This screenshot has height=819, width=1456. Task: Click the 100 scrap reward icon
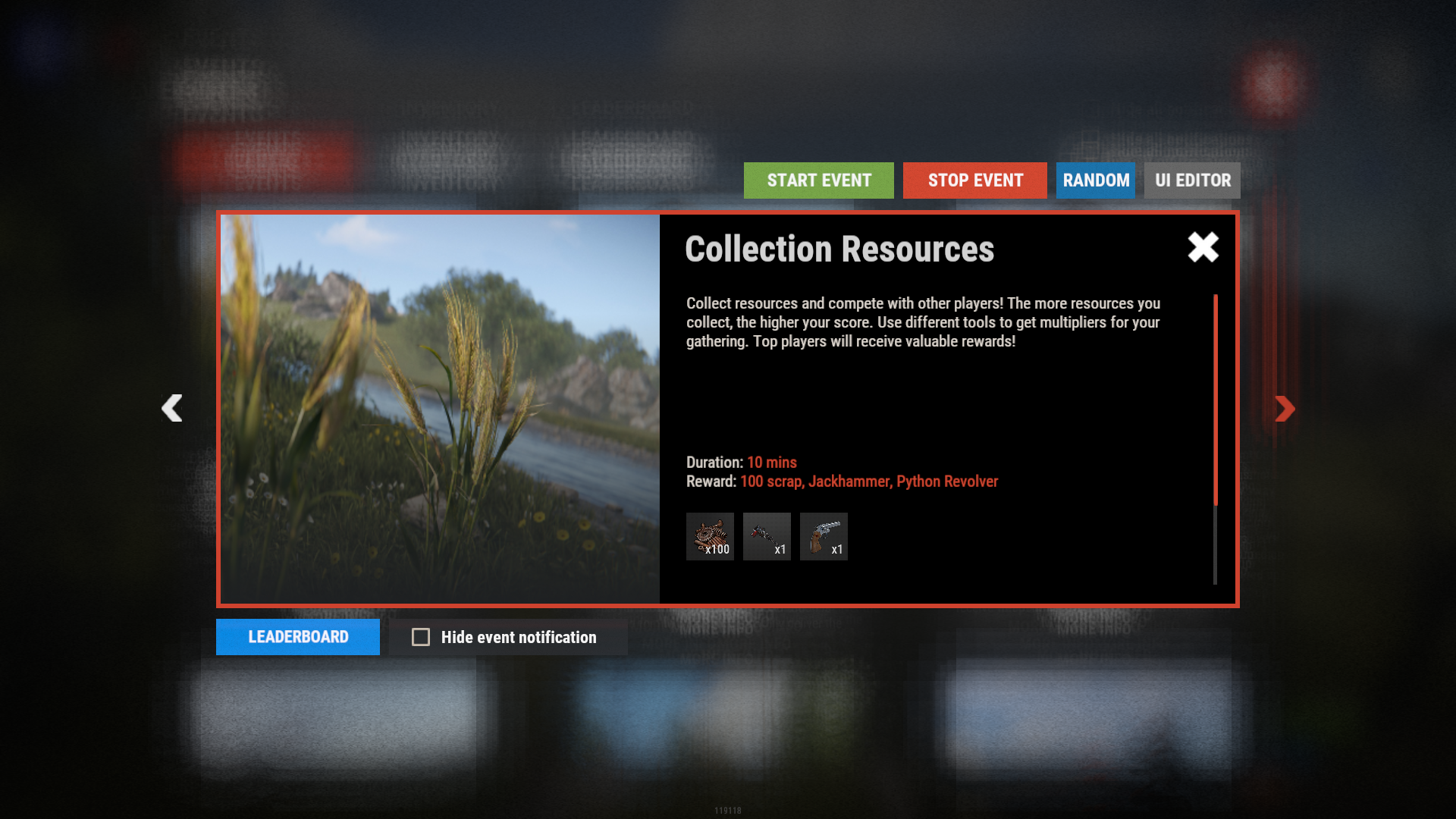(710, 536)
